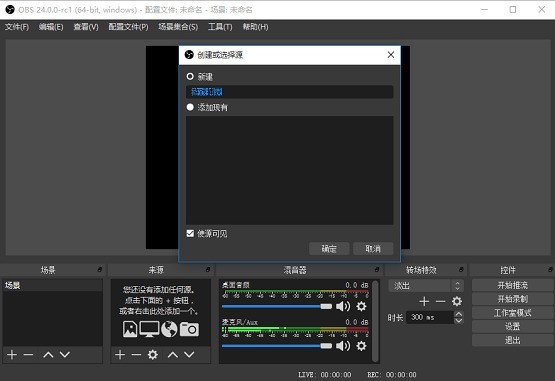The image size is (555, 381).
Task: Pop out the 来源 dock panel
Action: click(208, 270)
